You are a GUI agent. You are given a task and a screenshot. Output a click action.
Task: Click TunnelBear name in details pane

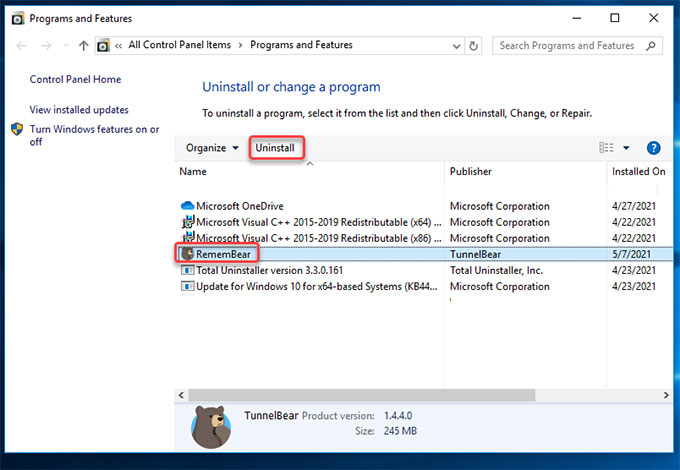pyautogui.click(x=271, y=415)
